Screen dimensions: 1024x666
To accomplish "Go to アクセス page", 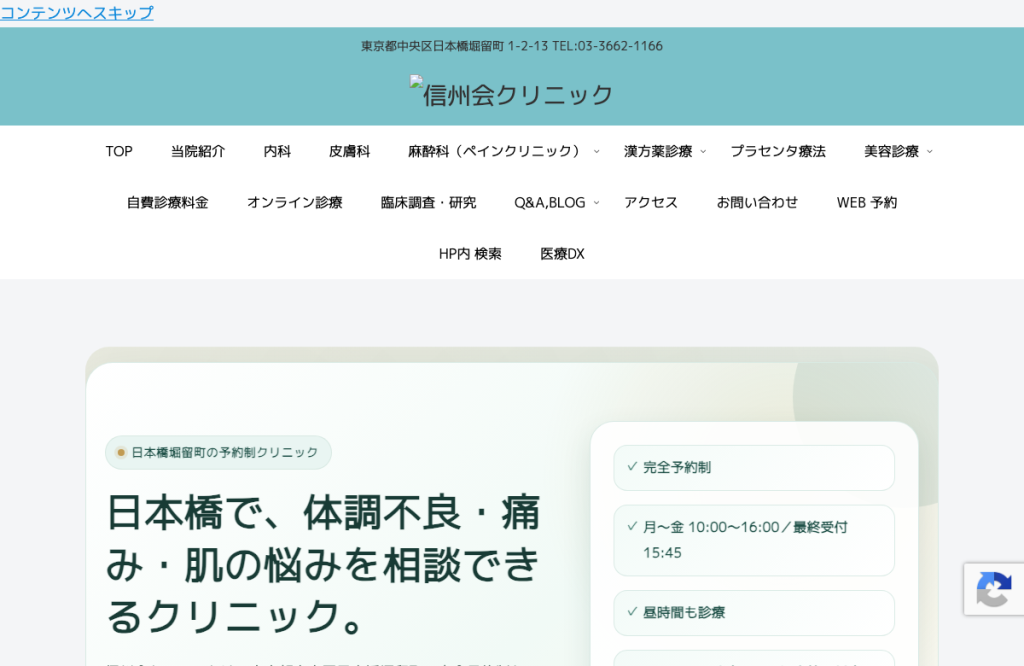I will pyautogui.click(x=651, y=202).
